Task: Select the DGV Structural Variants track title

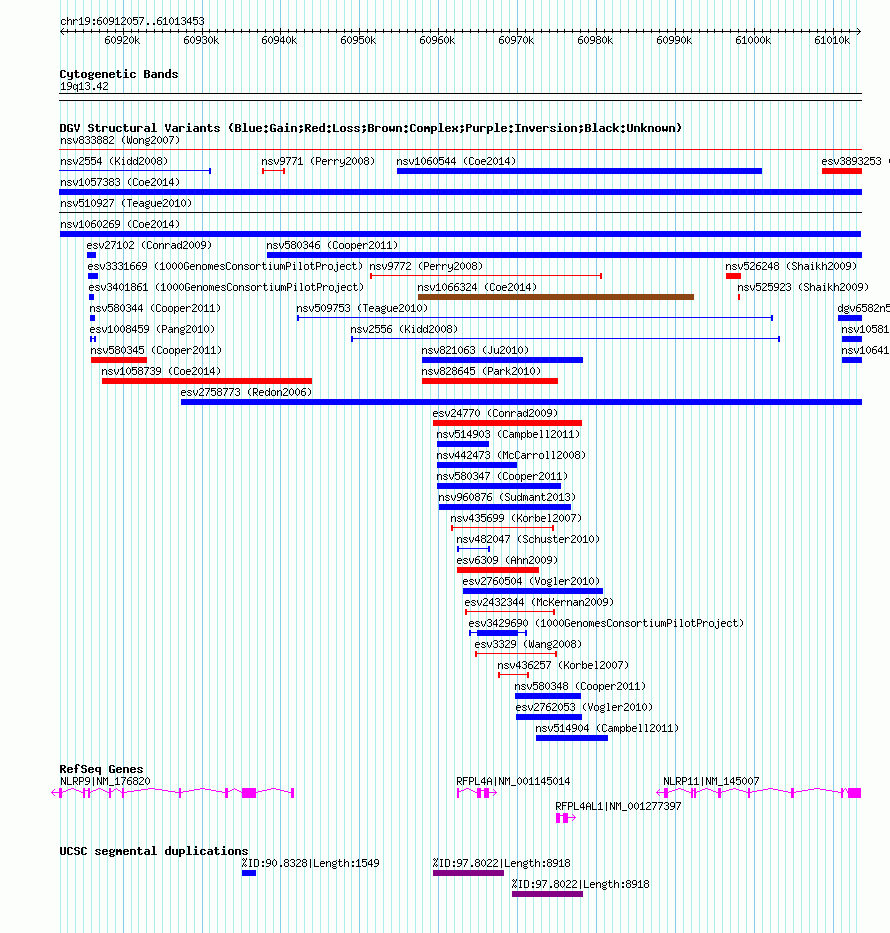Action: coord(370,128)
